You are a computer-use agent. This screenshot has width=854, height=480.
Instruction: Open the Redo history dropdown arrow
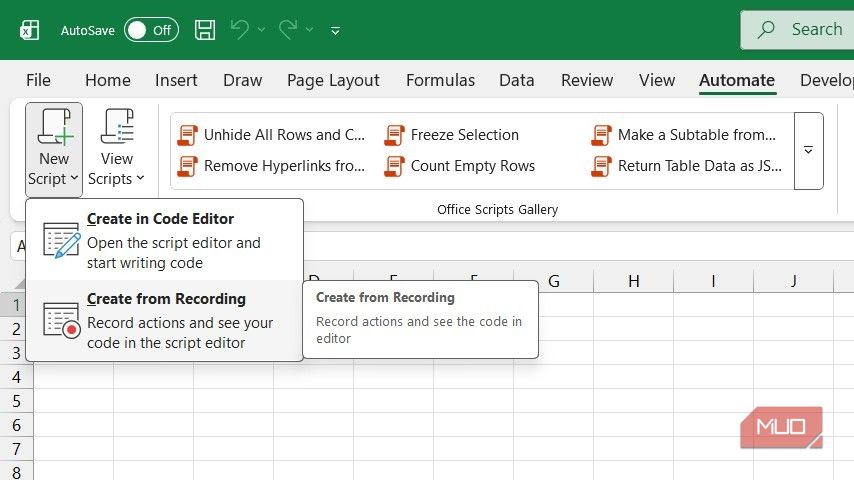point(309,29)
